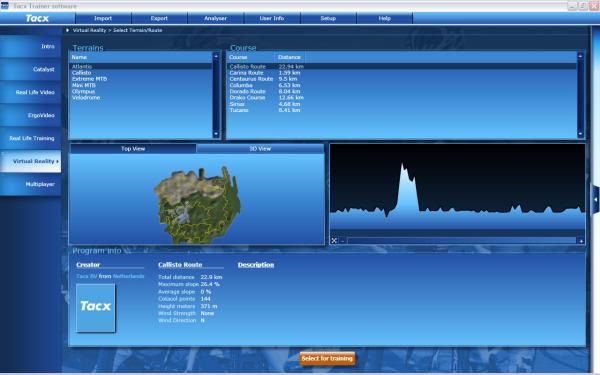This screenshot has height=375, width=600.
Task: Click the Total distance 22.9 km value
Action: click(x=211, y=277)
